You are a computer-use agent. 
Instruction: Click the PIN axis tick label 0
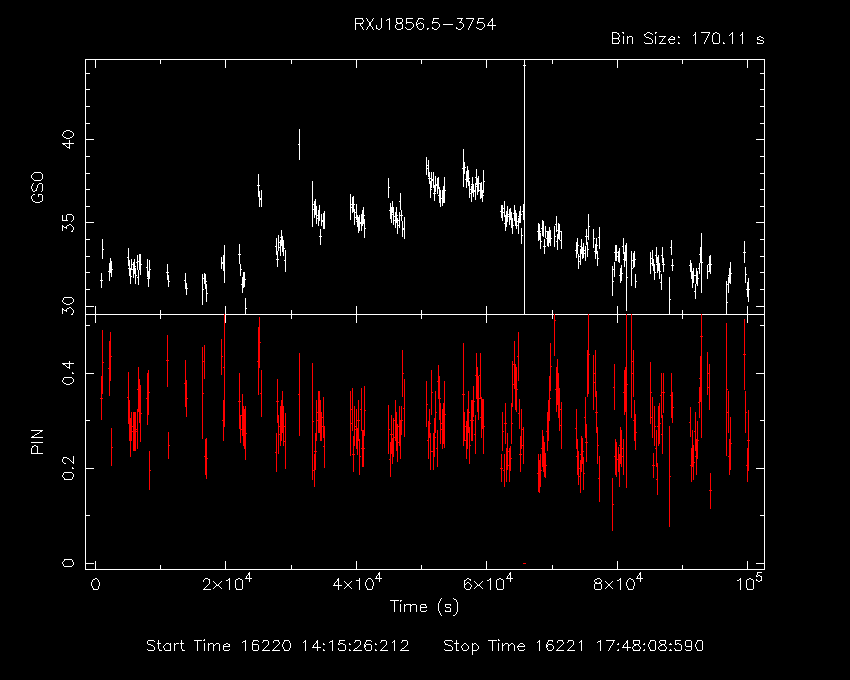pos(68,563)
